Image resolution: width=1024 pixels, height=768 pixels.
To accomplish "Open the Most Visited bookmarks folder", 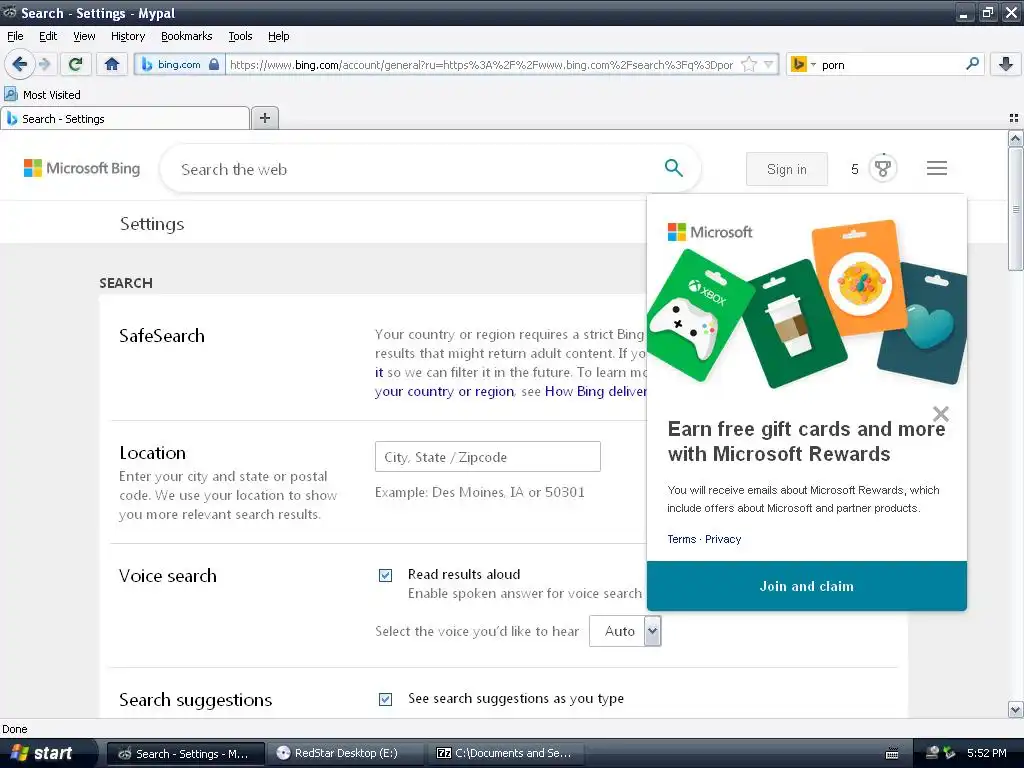I will click(43, 95).
